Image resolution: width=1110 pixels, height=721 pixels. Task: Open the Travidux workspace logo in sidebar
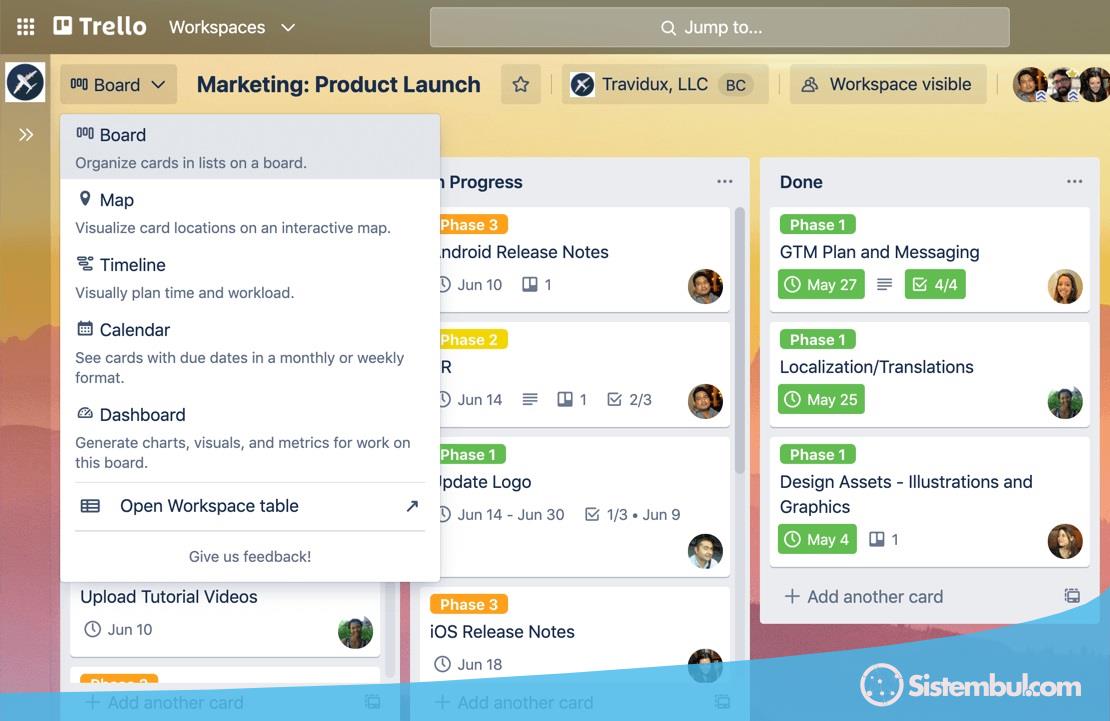[x=25, y=82]
